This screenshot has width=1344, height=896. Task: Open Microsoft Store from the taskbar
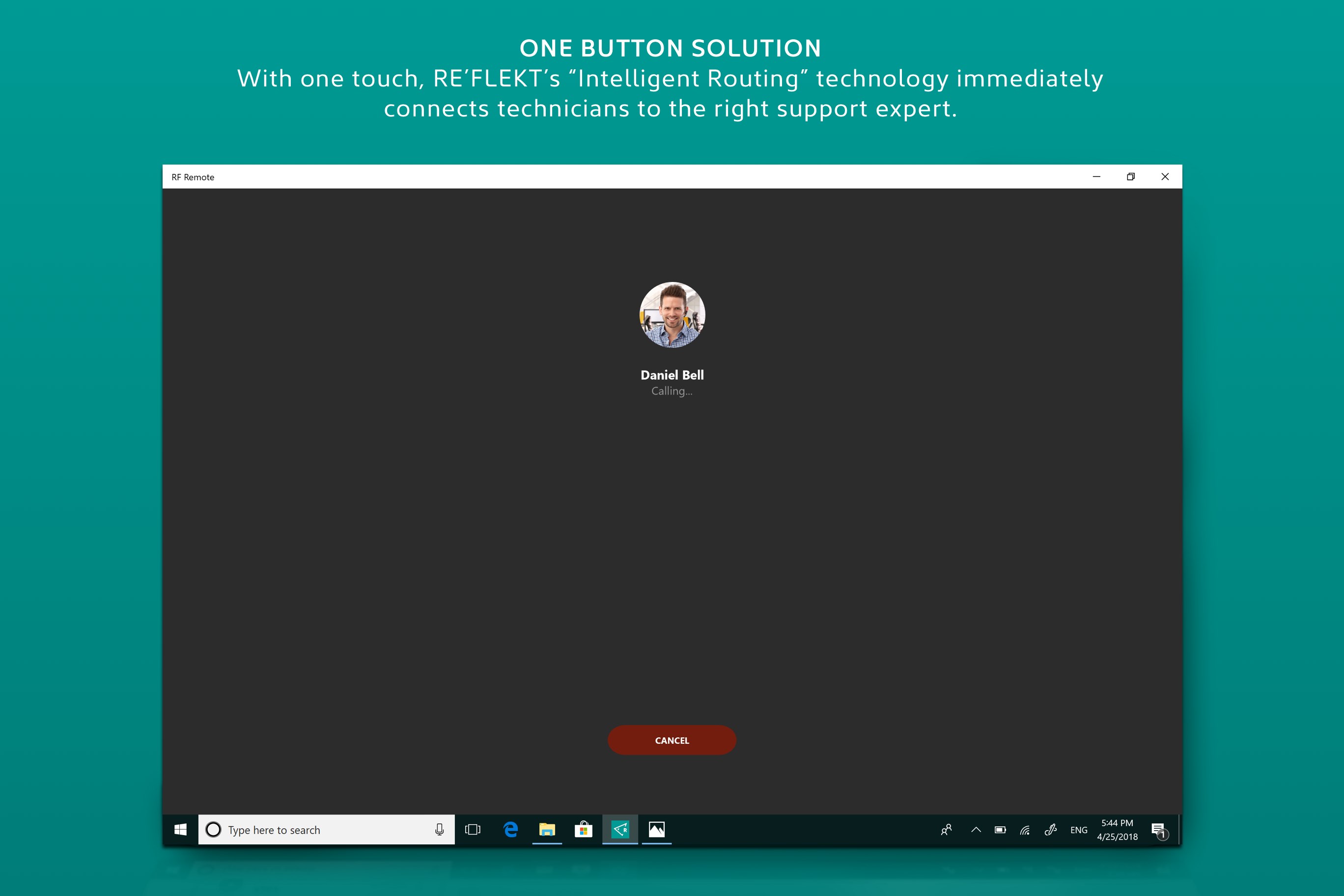click(584, 830)
